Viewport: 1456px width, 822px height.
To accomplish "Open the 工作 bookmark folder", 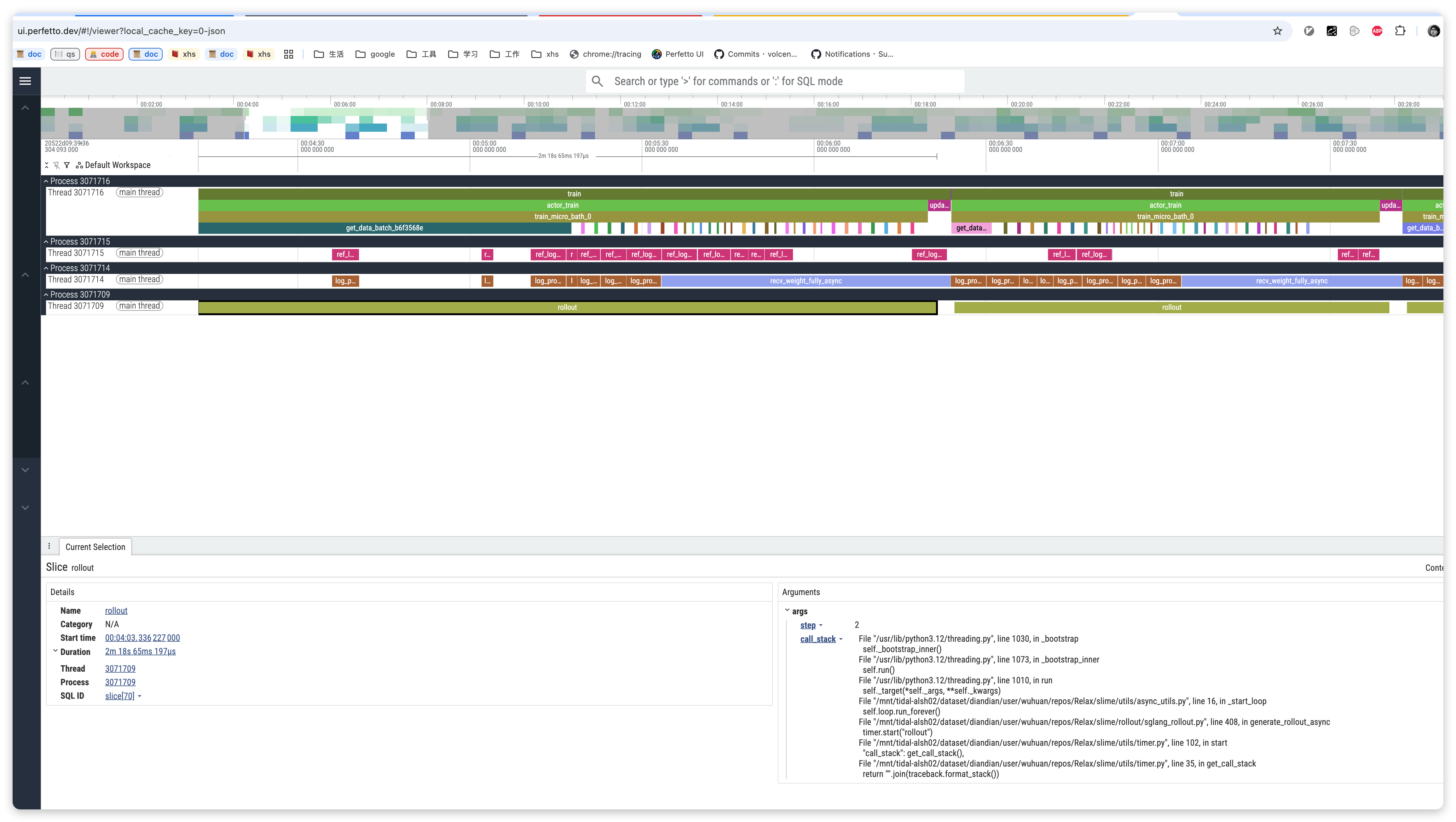I will coord(505,54).
